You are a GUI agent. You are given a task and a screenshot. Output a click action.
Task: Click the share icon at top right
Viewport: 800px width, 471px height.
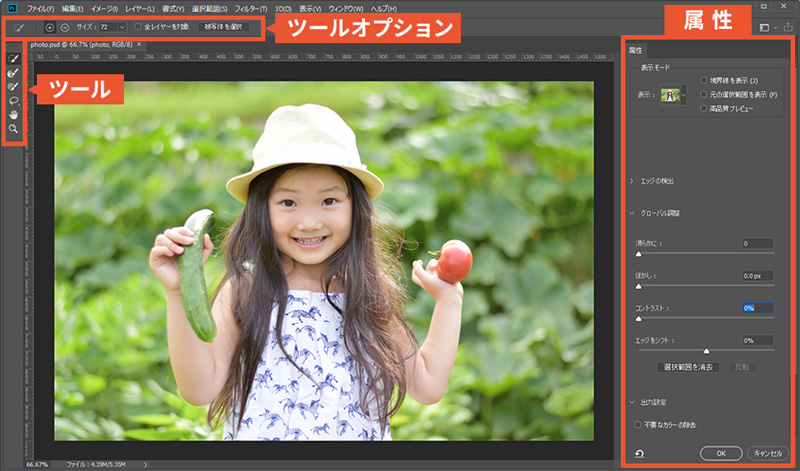click(x=789, y=27)
